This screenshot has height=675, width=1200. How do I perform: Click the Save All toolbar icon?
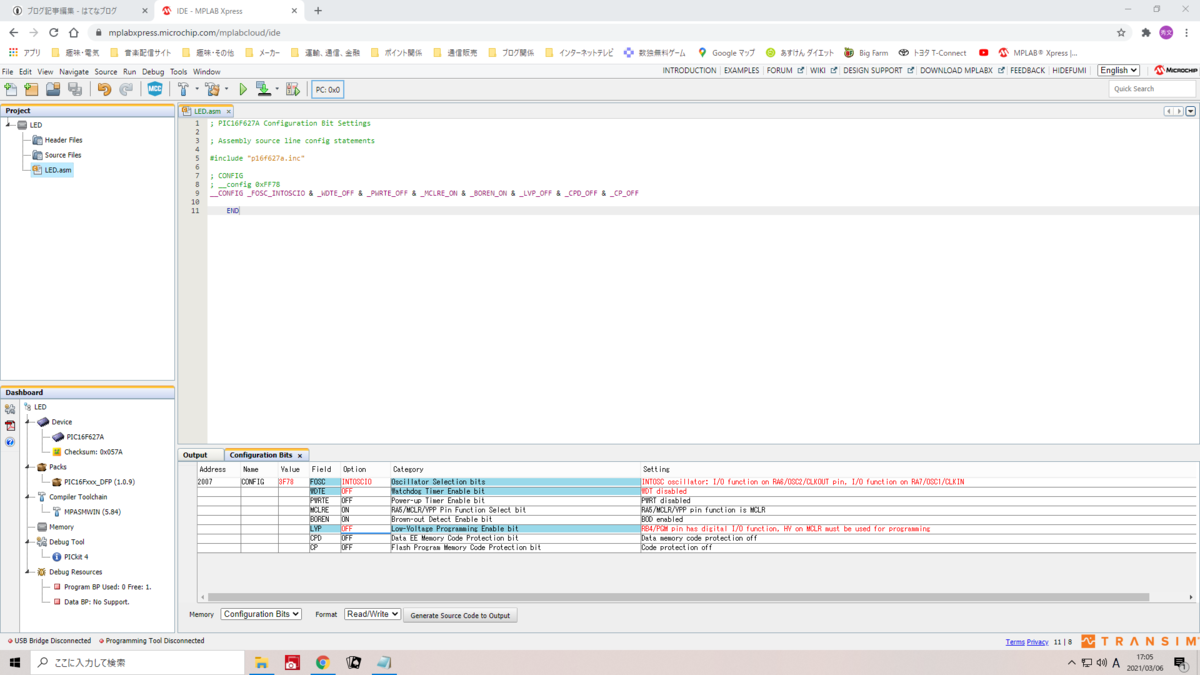coord(75,89)
